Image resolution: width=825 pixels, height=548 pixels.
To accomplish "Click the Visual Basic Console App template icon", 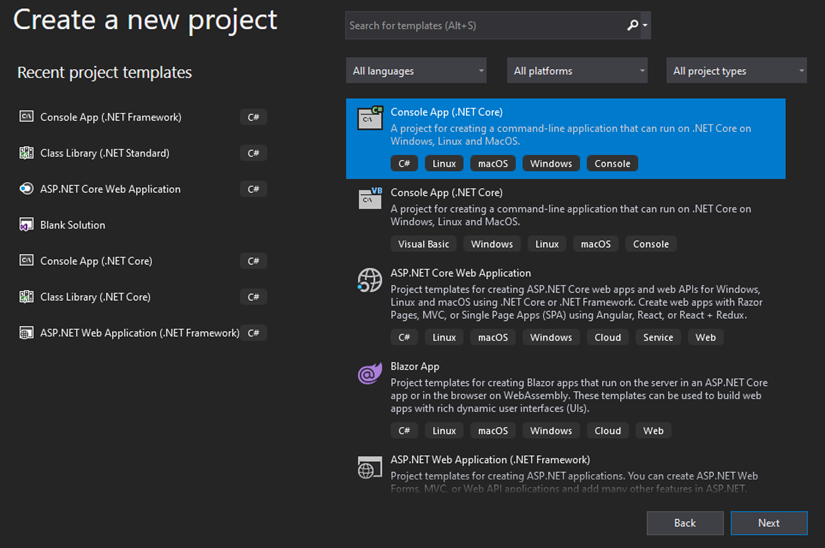I will (370, 198).
